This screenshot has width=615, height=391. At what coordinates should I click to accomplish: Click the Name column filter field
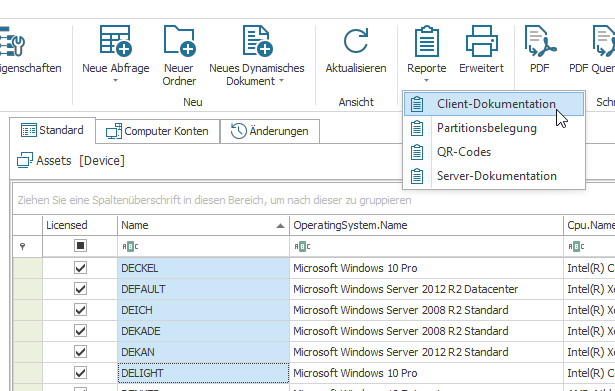[x=203, y=246]
